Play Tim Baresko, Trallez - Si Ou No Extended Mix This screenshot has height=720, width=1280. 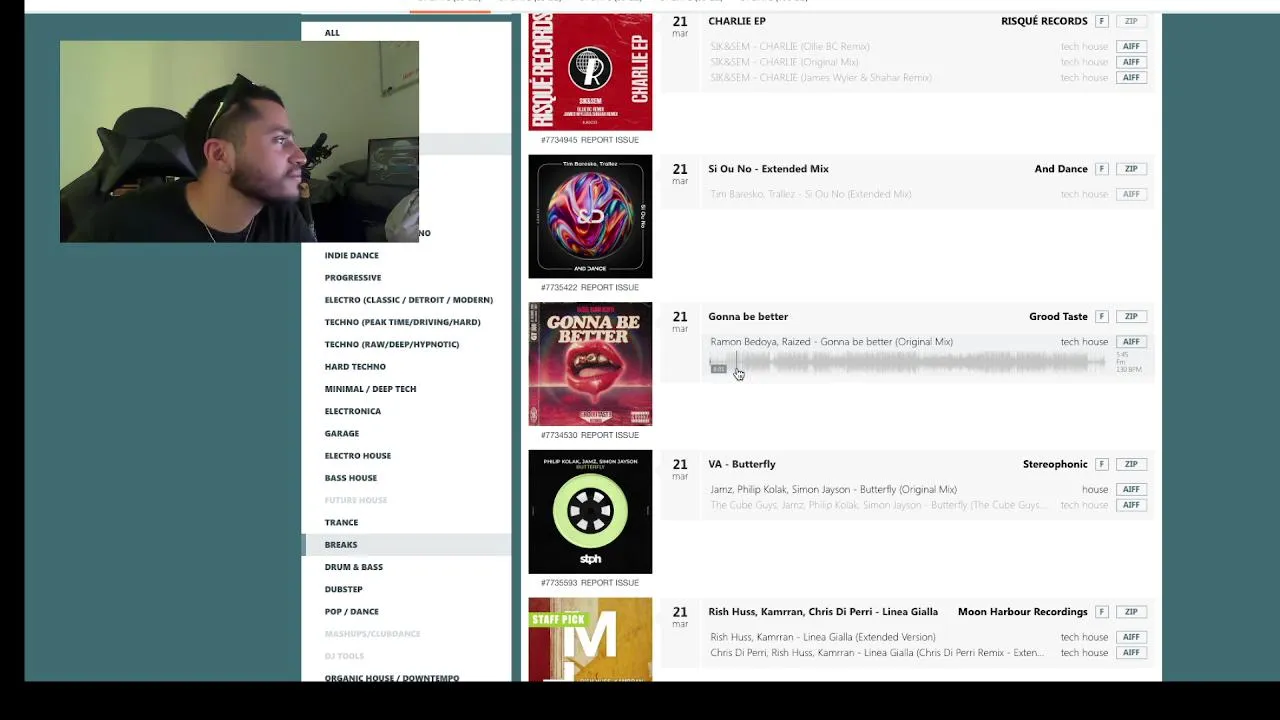tap(810, 194)
